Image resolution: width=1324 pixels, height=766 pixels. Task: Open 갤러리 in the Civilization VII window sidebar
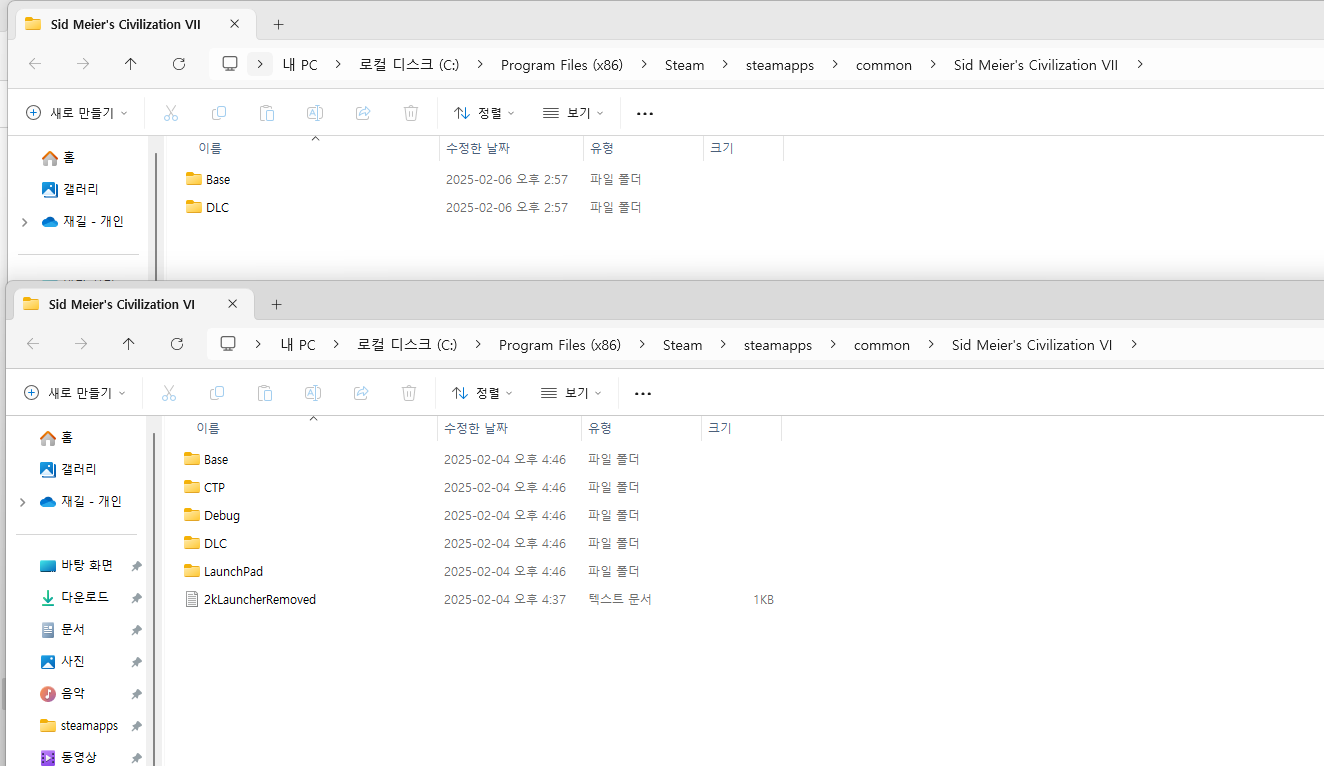pos(79,189)
